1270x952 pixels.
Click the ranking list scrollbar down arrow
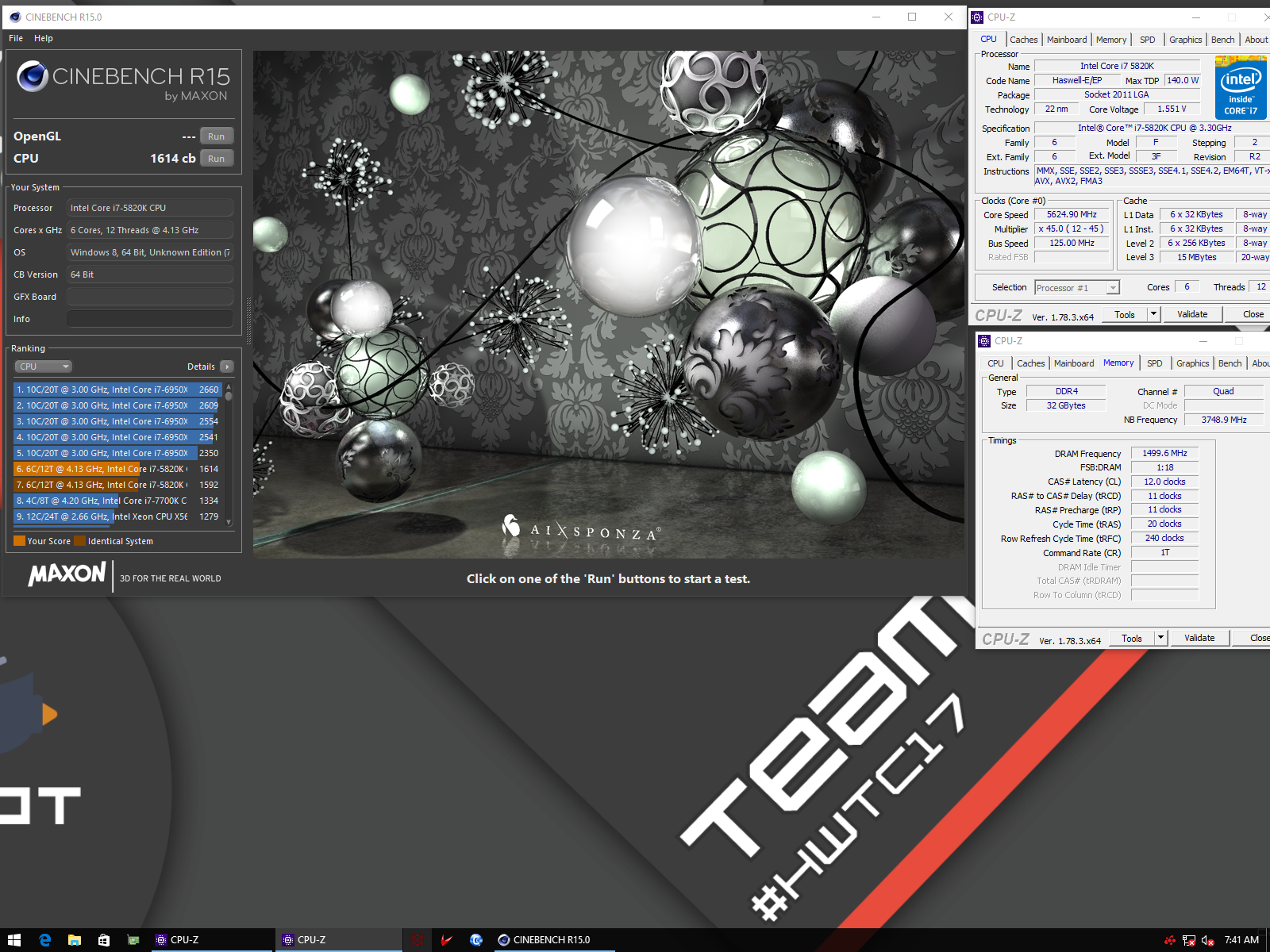[x=229, y=522]
